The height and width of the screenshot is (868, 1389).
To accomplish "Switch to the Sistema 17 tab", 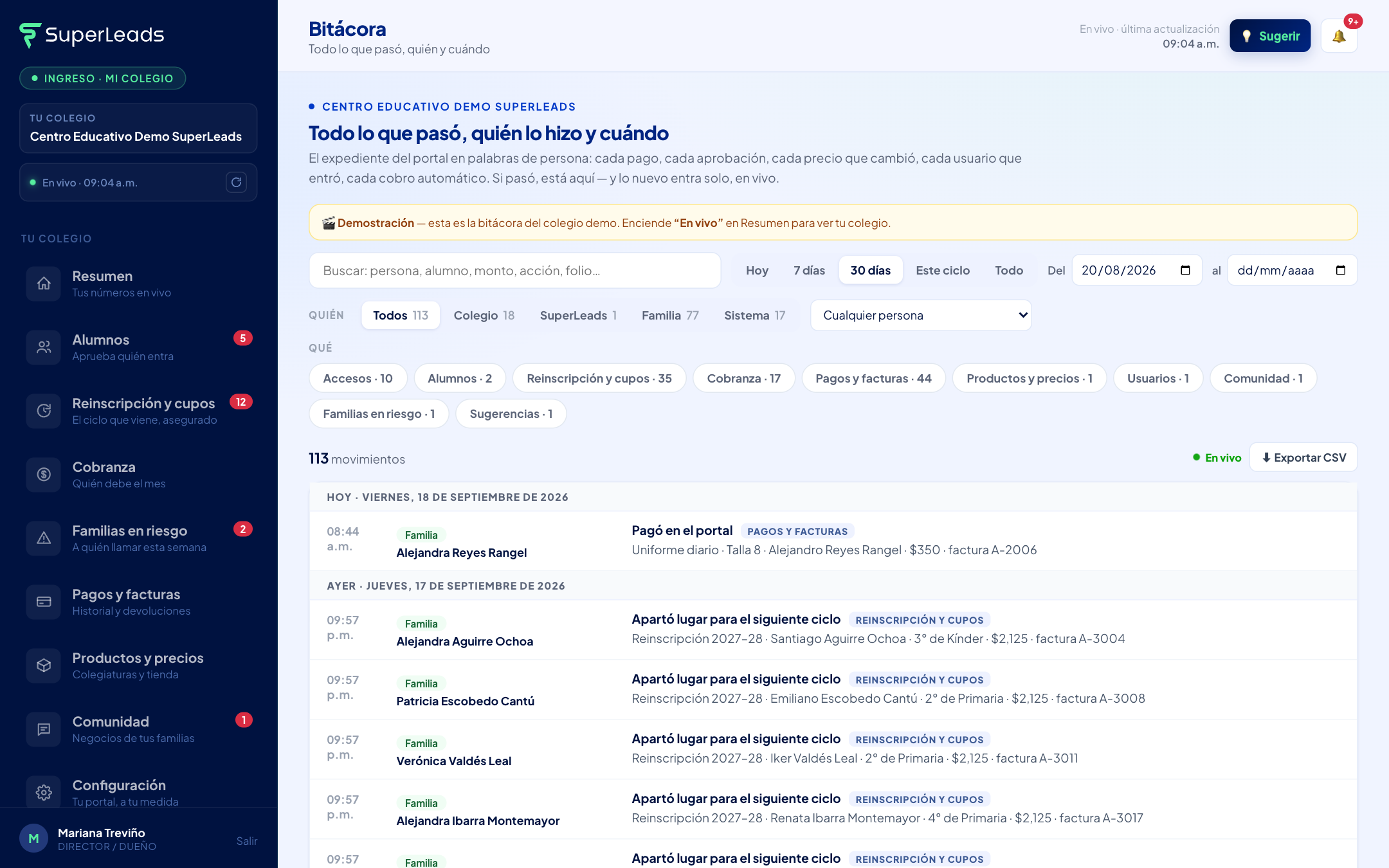I will (x=754, y=315).
